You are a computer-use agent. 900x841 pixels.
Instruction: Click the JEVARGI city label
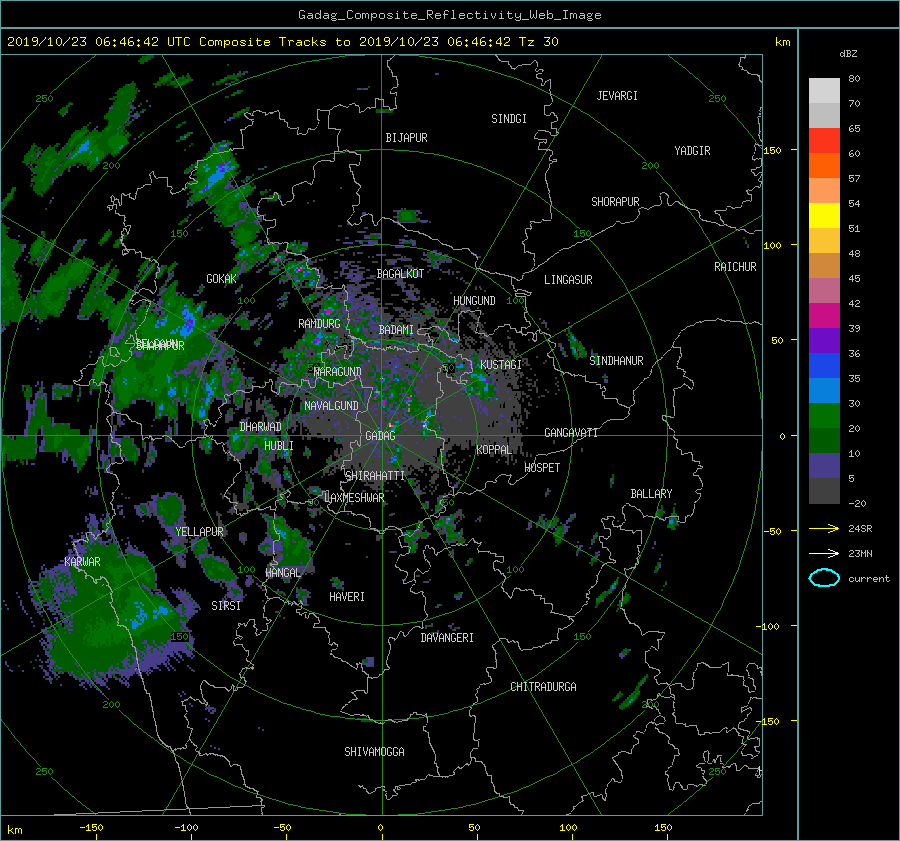coord(617,96)
